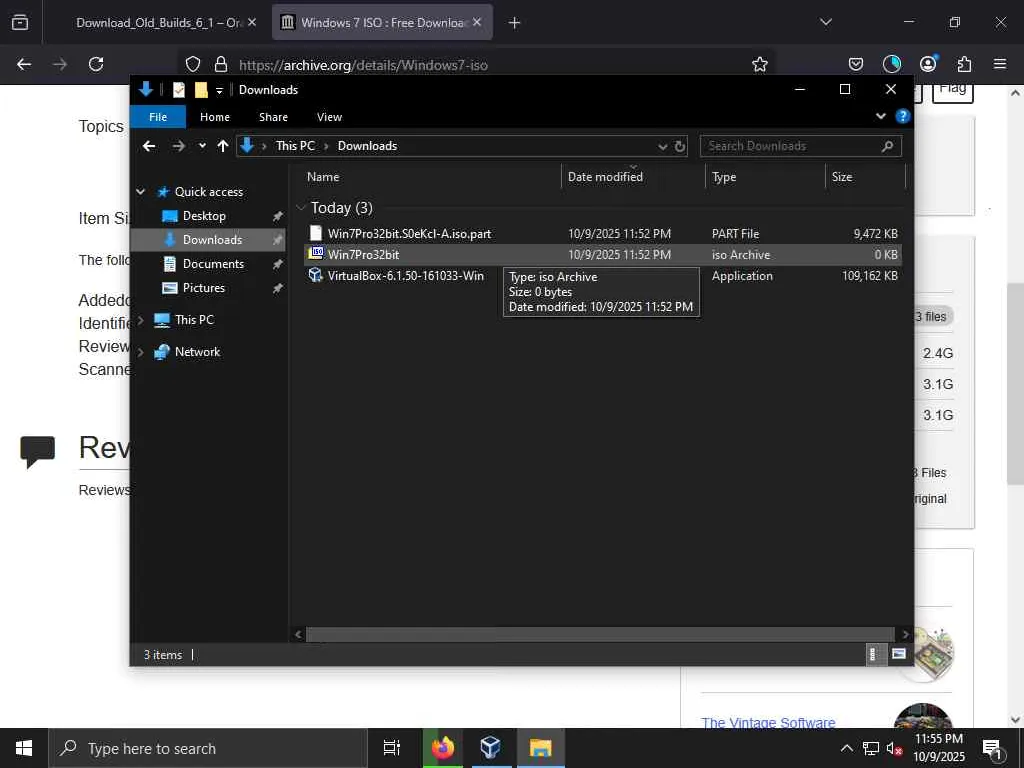Viewport: 1024px width, 768px height.
Task: Click the Properties quick access toolbar icon
Action: point(178,90)
